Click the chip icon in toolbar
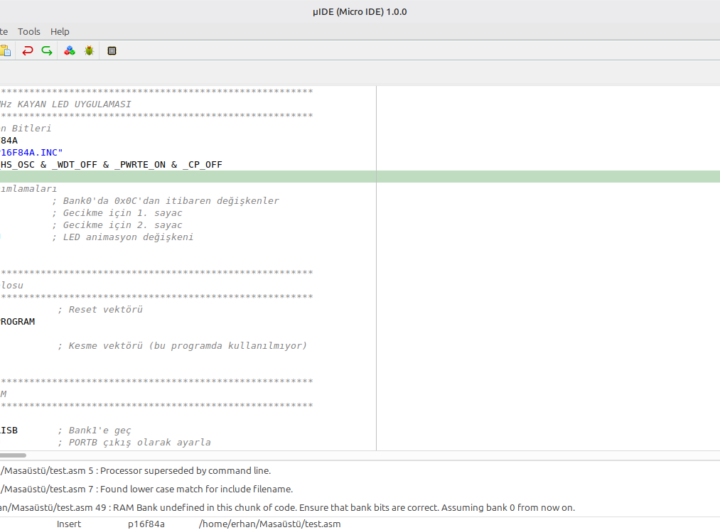The width and height of the screenshot is (720, 530). [x=112, y=50]
